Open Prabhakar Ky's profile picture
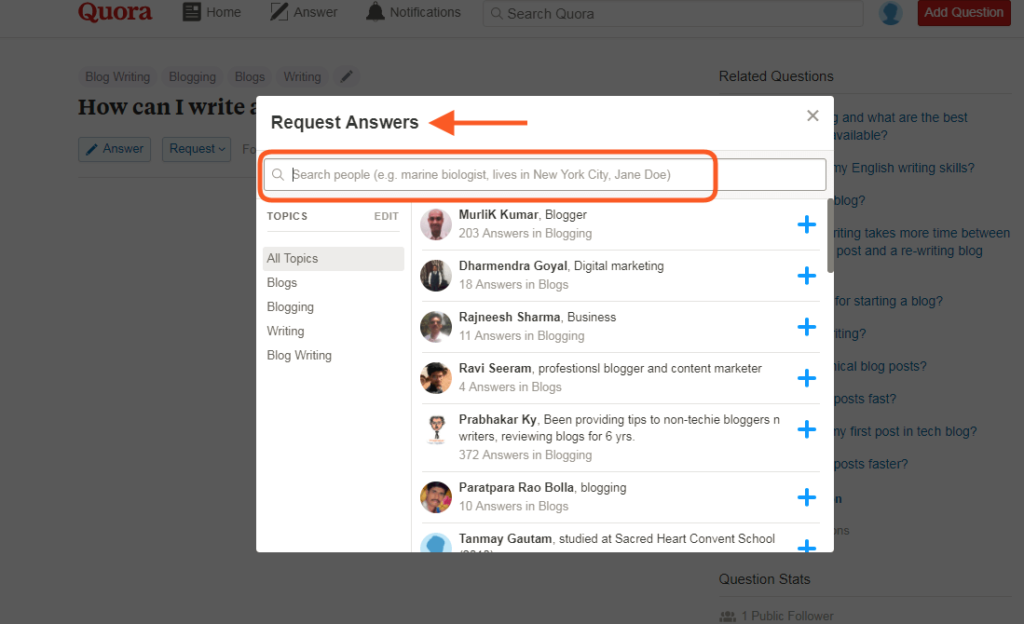This screenshot has height=624, width=1024. pyautogui.click(x=436, y=429)
